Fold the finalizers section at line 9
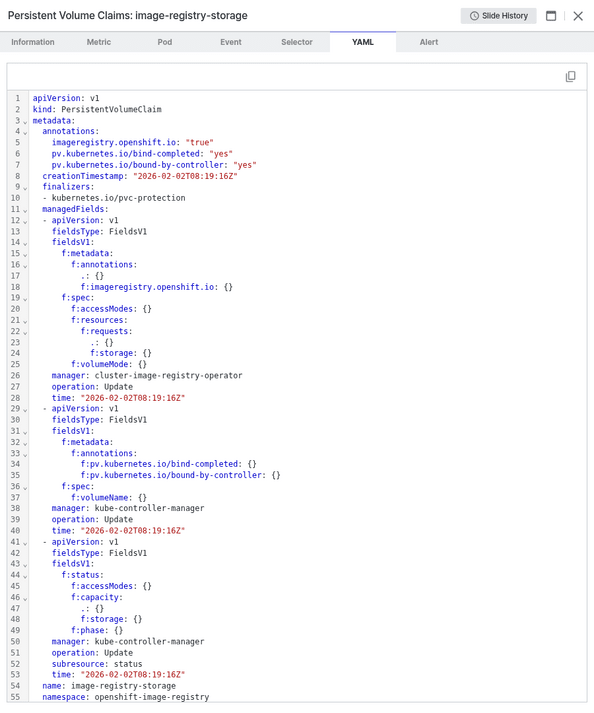The height and width of the screenshot is (713, 594). coord(25,188)
